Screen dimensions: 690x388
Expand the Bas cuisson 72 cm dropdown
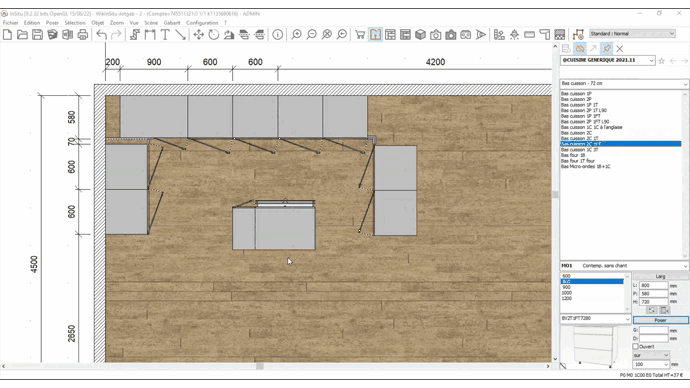(x=624, y=84)
